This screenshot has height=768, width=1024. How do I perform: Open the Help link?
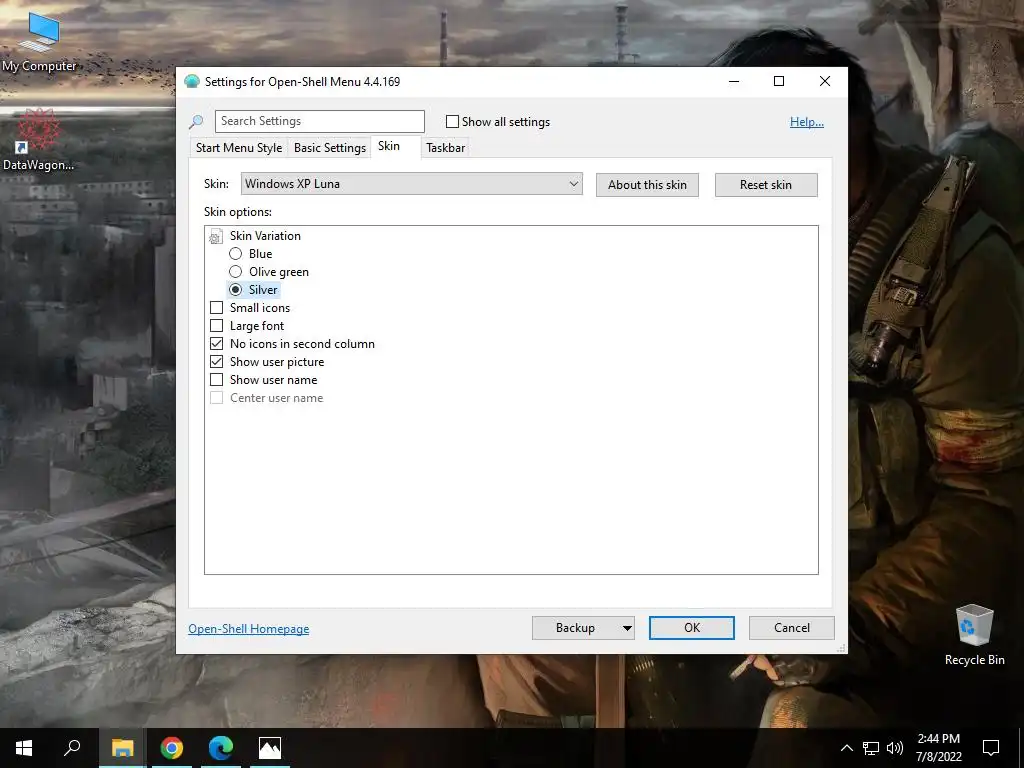coord(807,122)
